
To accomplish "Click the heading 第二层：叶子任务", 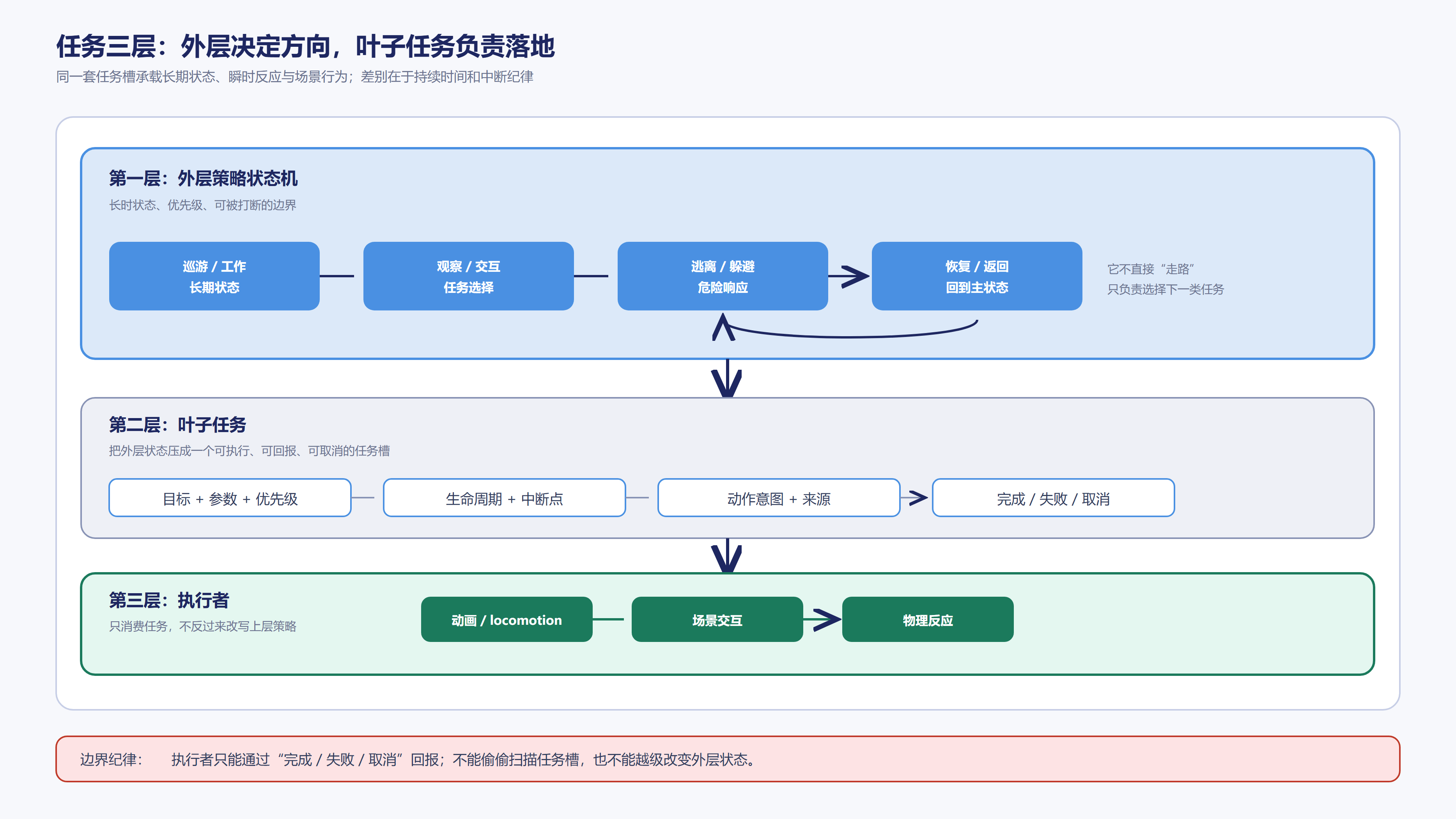I will tap(177, 425).
